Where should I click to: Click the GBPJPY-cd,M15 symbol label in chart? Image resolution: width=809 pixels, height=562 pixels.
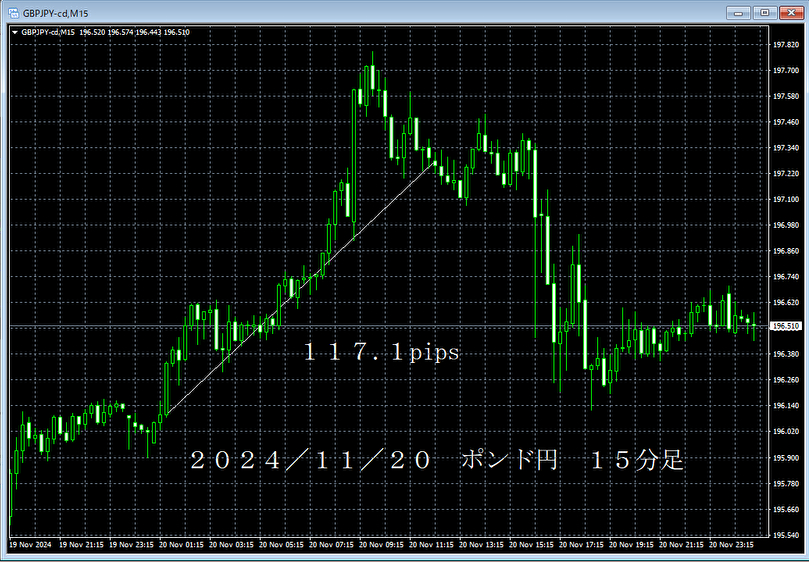(x=48, y=33)
